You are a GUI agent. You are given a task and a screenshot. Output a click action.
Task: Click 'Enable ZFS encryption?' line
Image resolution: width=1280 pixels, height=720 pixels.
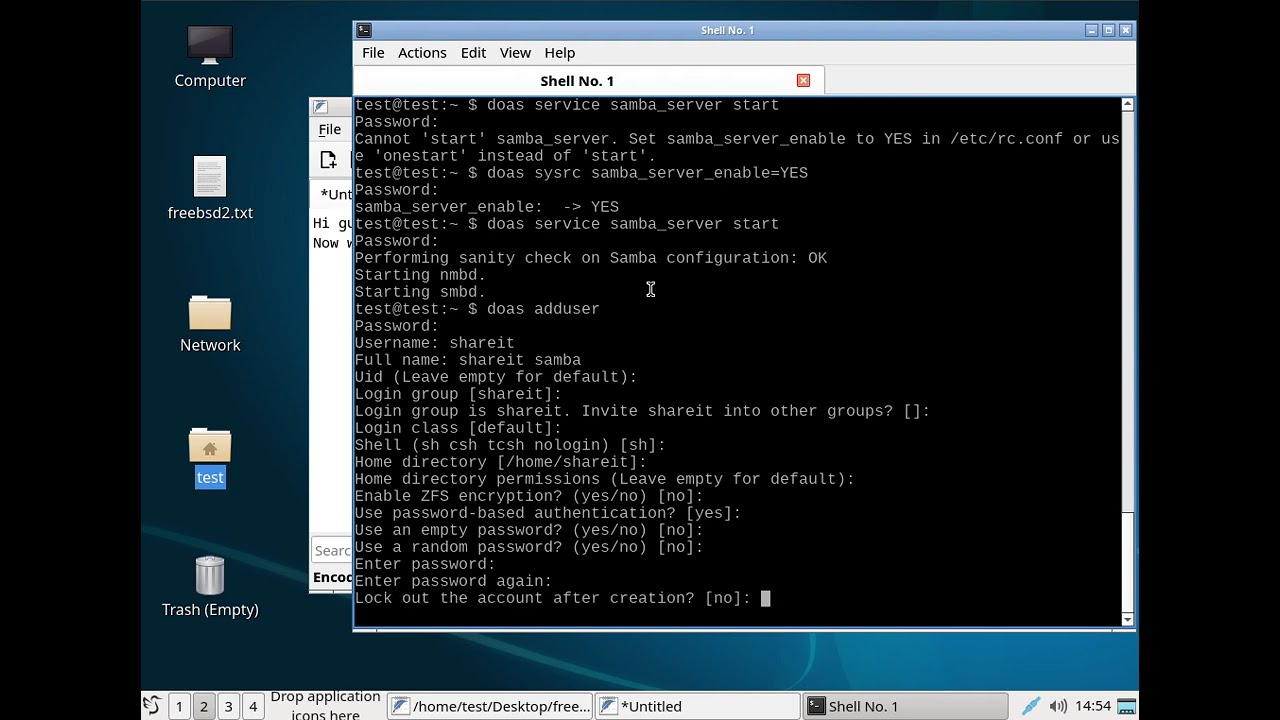pyautogui.click(x=529, y=496)
